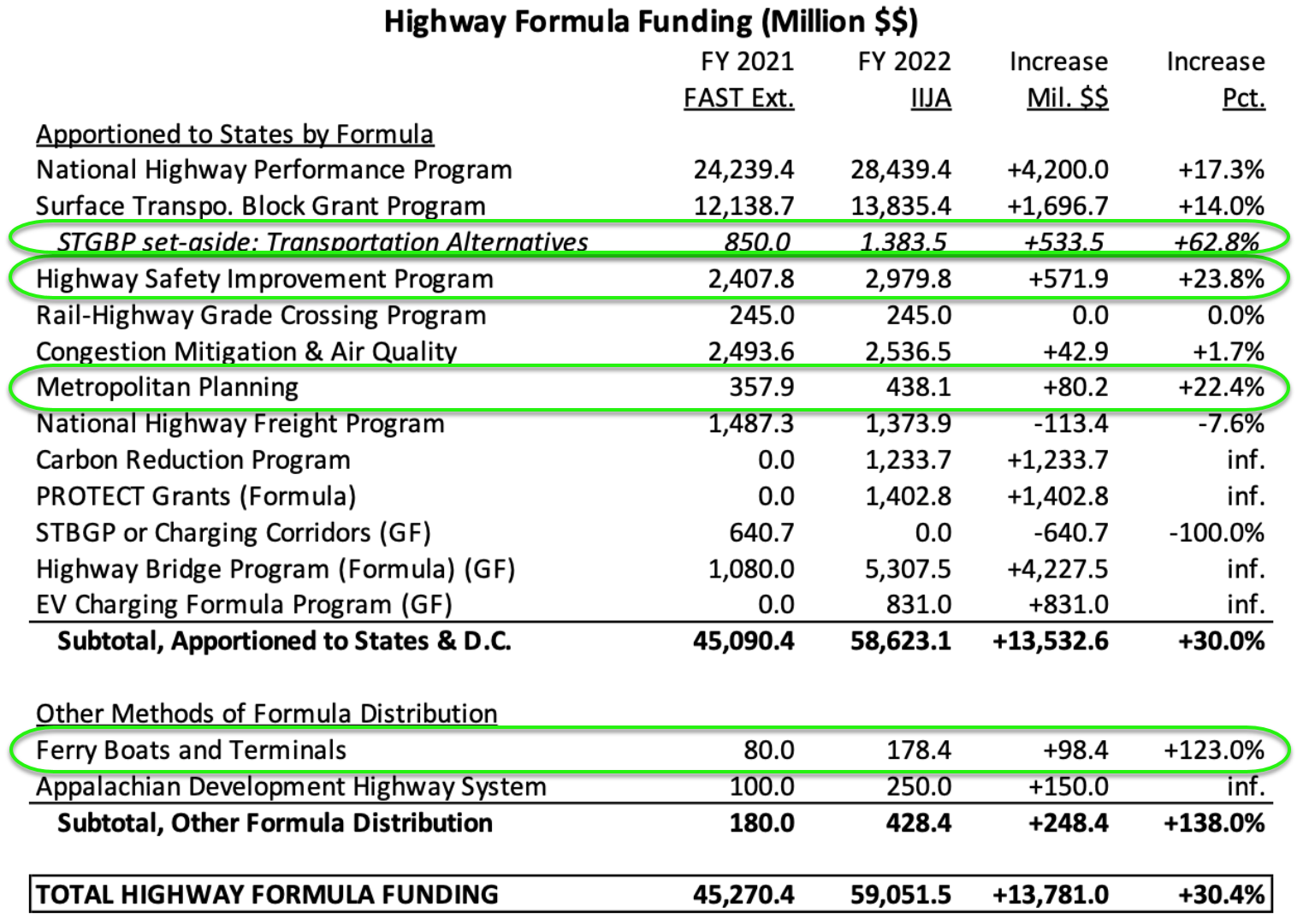Screen dimensions: 1309x924
Task: Select the value 28,439.4
Action: point(900,169)
